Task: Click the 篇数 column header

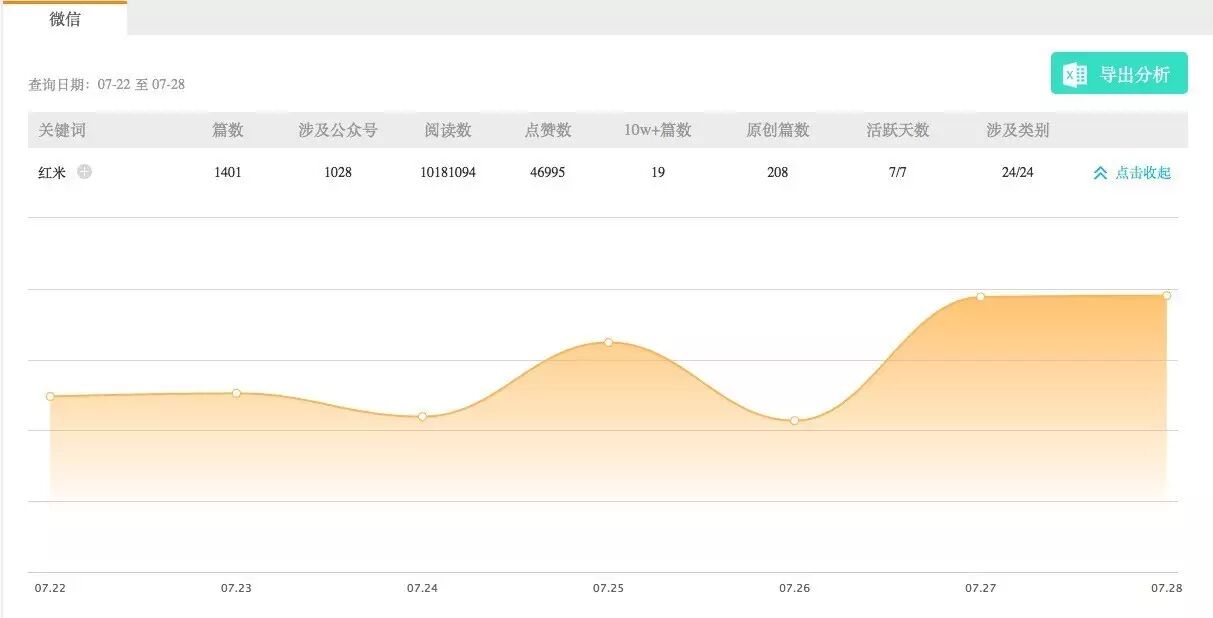Action: pyautogui.click(x=227, y=130)
